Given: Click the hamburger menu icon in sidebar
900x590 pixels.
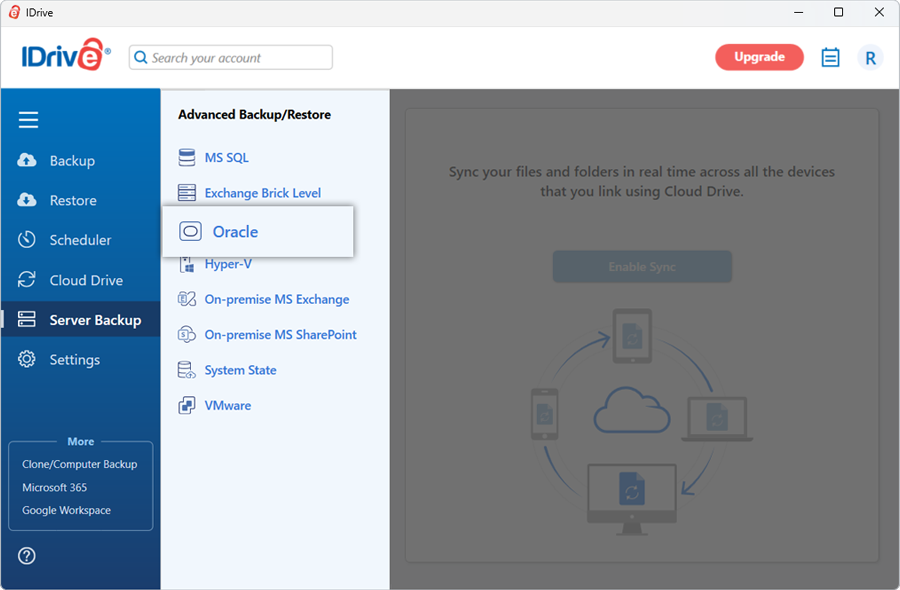Looking at the screenshot, I should pos(28,120).
